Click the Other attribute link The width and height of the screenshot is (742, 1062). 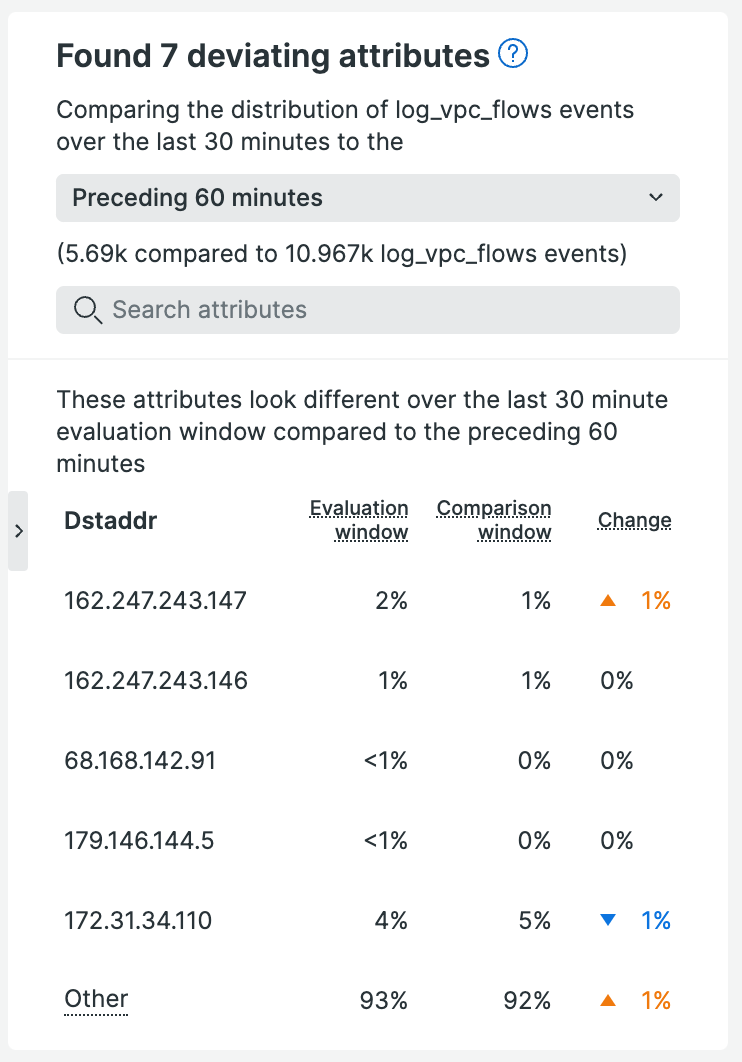click(95, 999)
